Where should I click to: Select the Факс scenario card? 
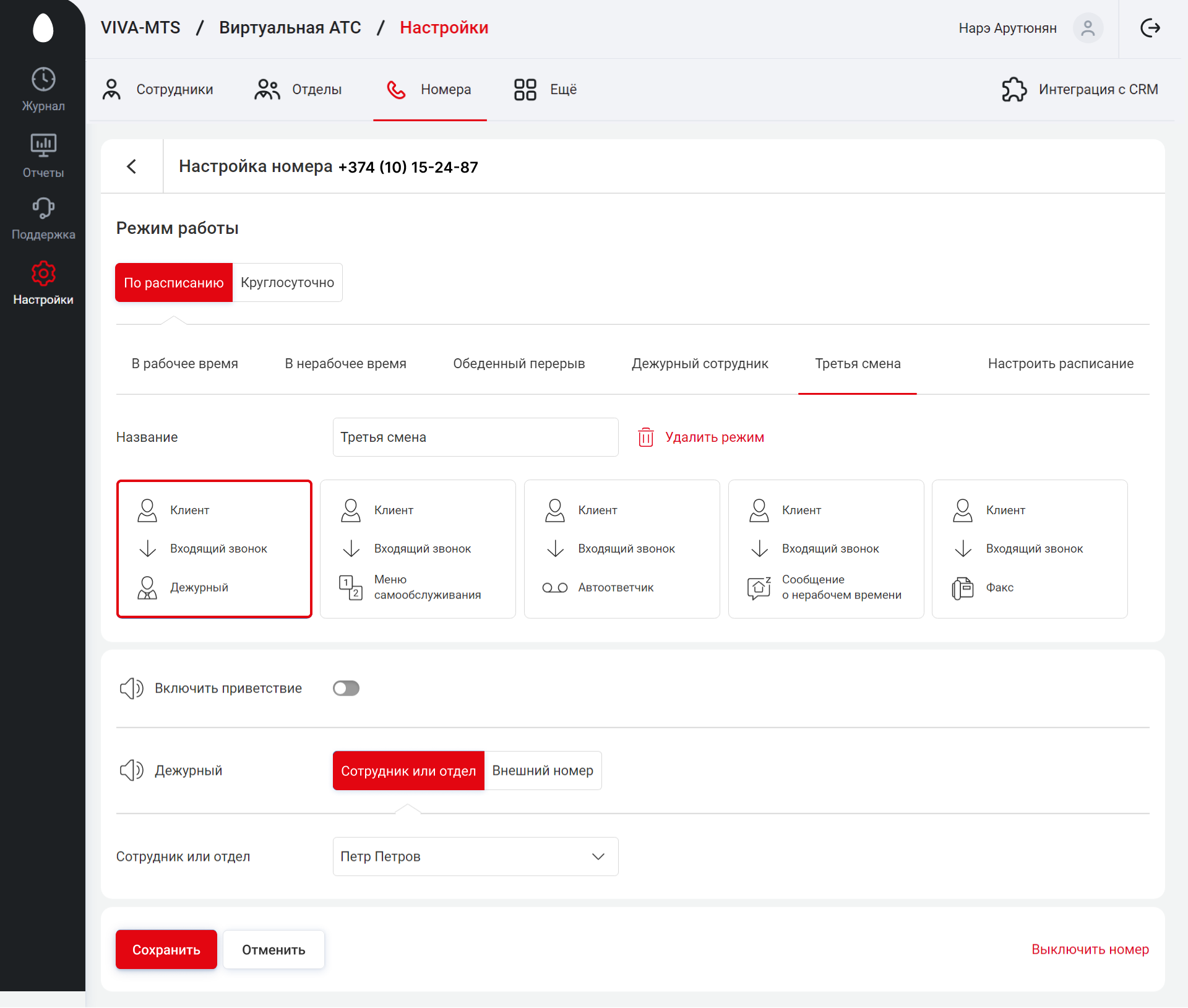pos(1030,549)
